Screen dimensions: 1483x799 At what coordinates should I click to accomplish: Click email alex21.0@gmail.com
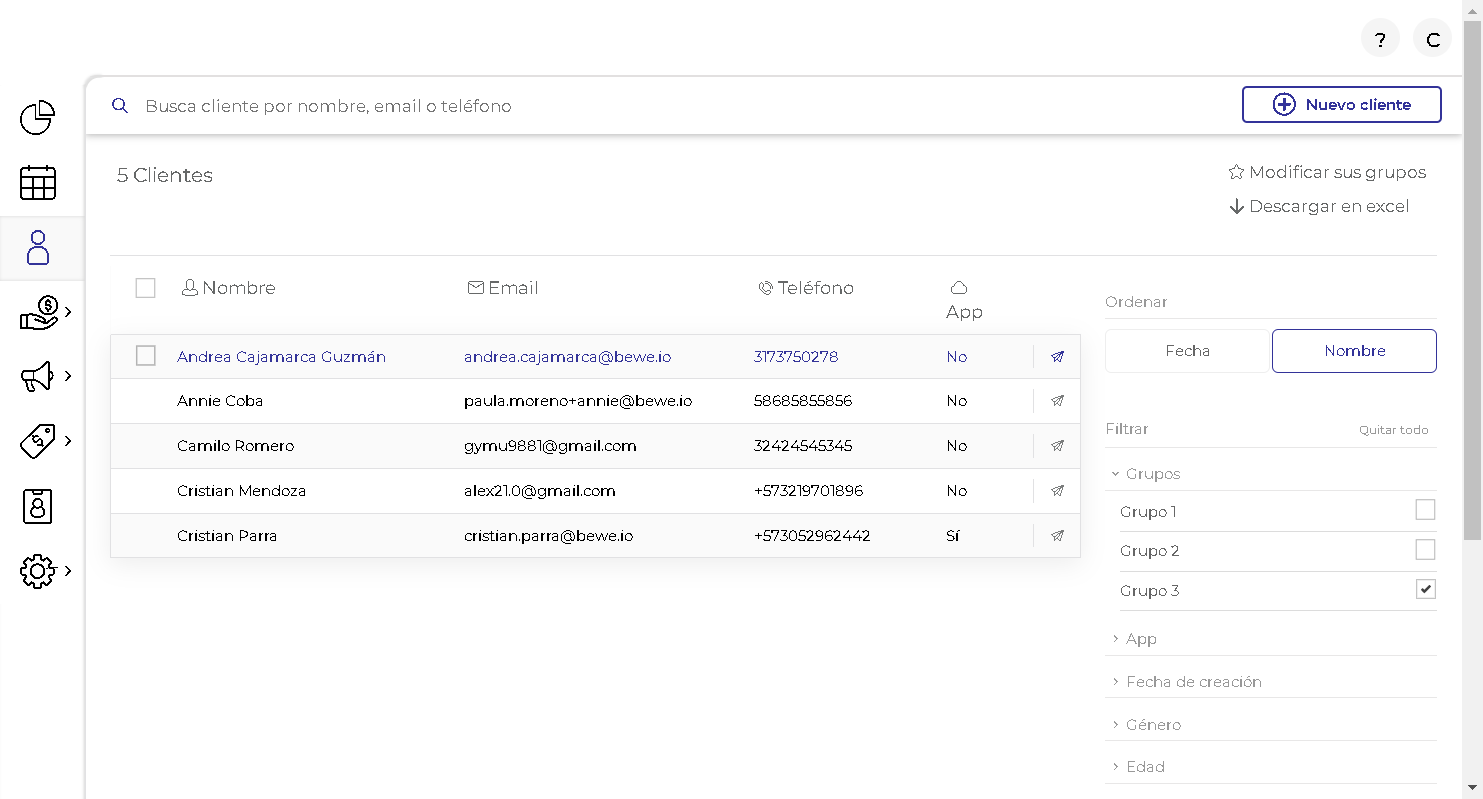(x=539, y=491)
